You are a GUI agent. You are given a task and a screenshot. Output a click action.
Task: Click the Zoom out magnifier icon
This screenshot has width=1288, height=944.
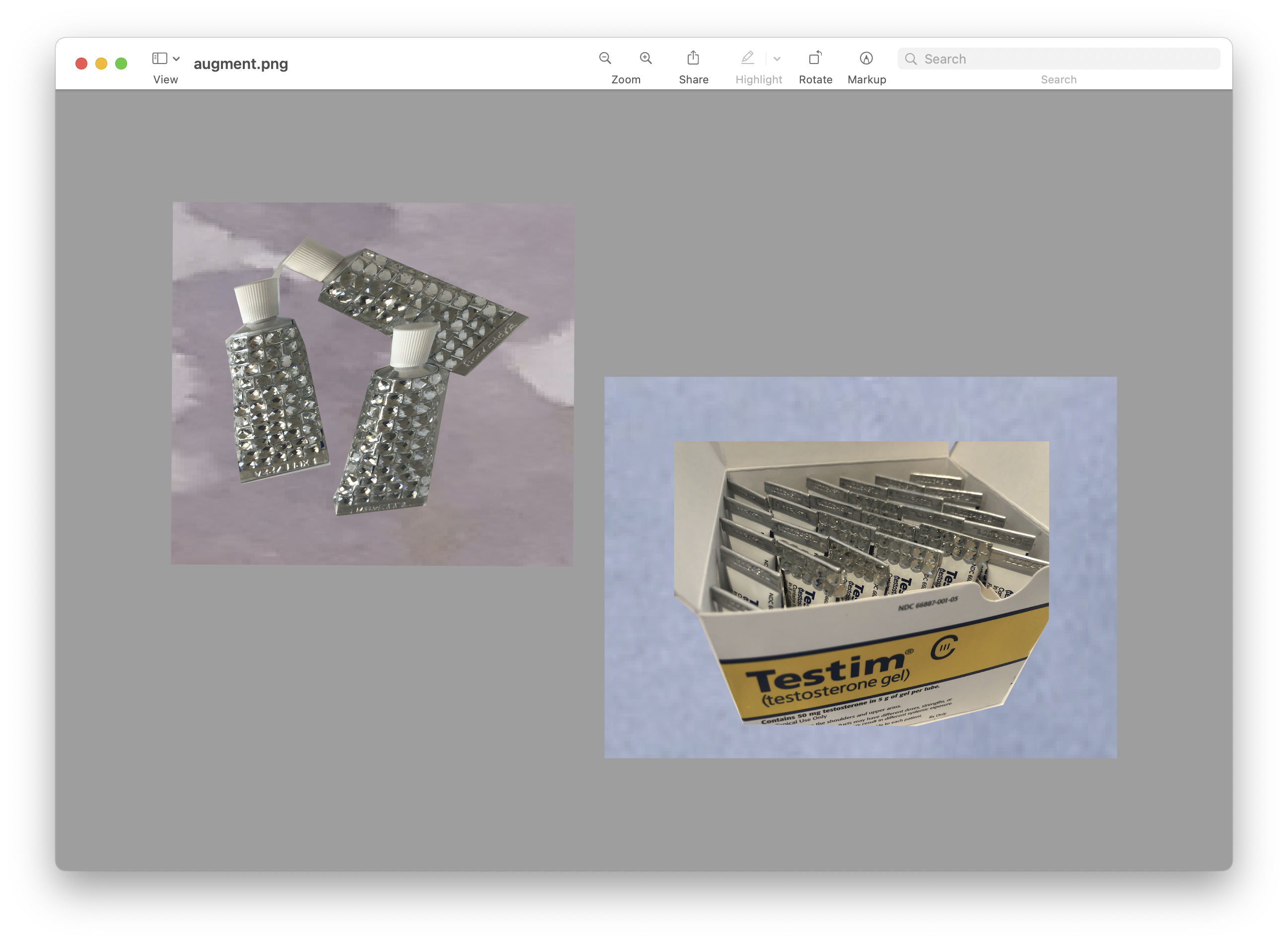pyautogui.click(x=605, y=58)
